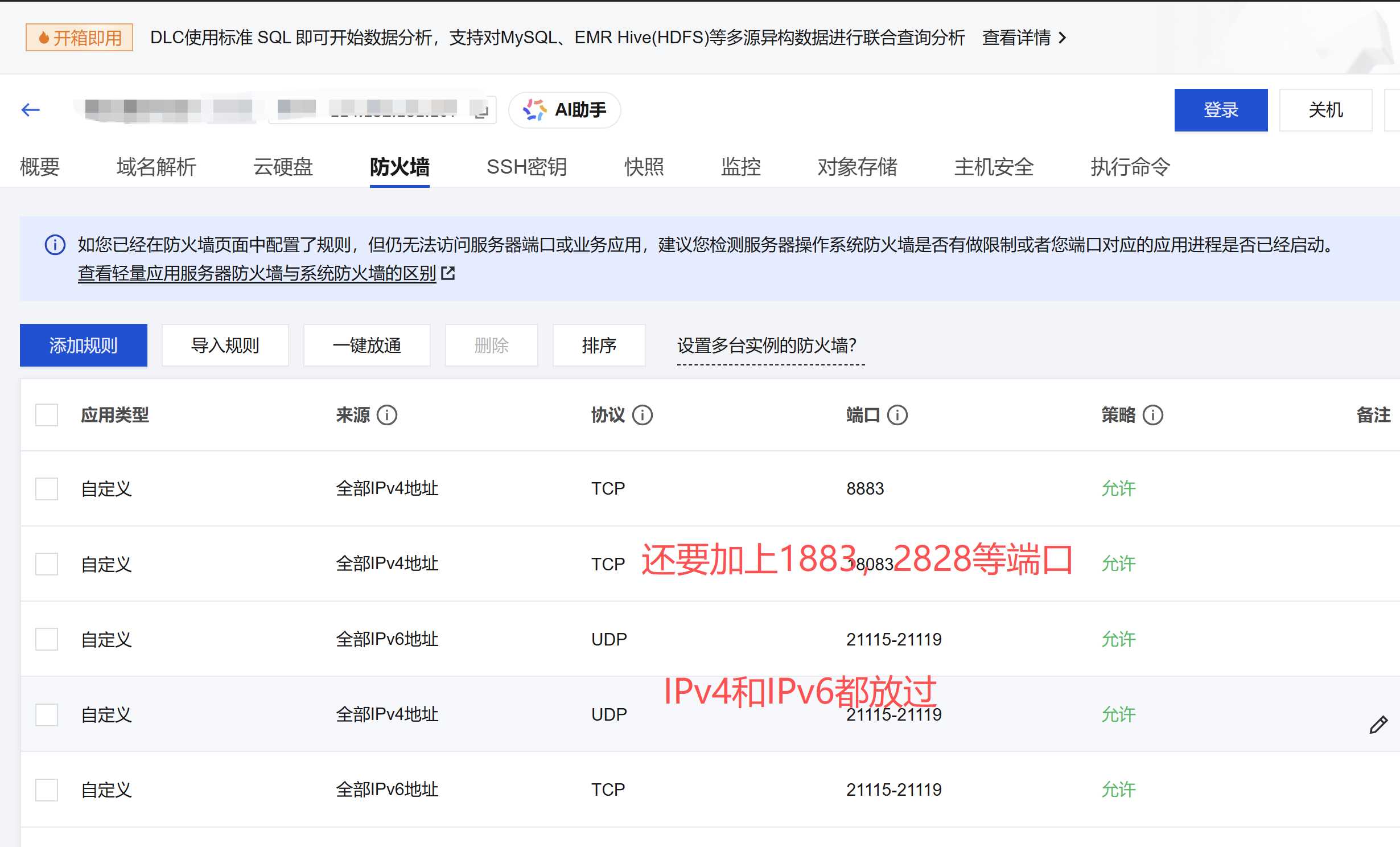This screenshot has height=847, width=1400.
Task: Open 查看轻量应用服务器防火墙与系统防火墙的区别 link
Action: click(257, 273)
